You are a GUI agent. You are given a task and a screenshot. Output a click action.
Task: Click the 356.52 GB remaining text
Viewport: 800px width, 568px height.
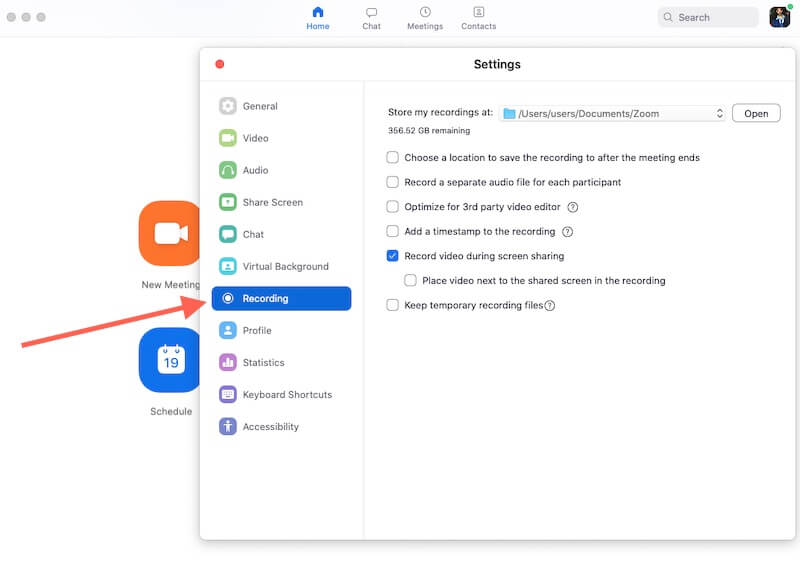point(429,131)
